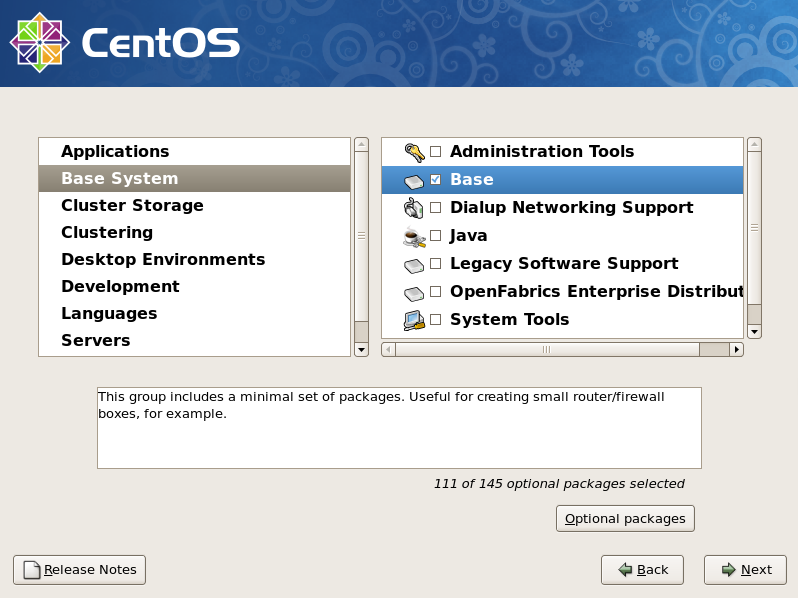Enable the Administration Tools checkbox
The image size is (798, 598).
click(435, 151)
